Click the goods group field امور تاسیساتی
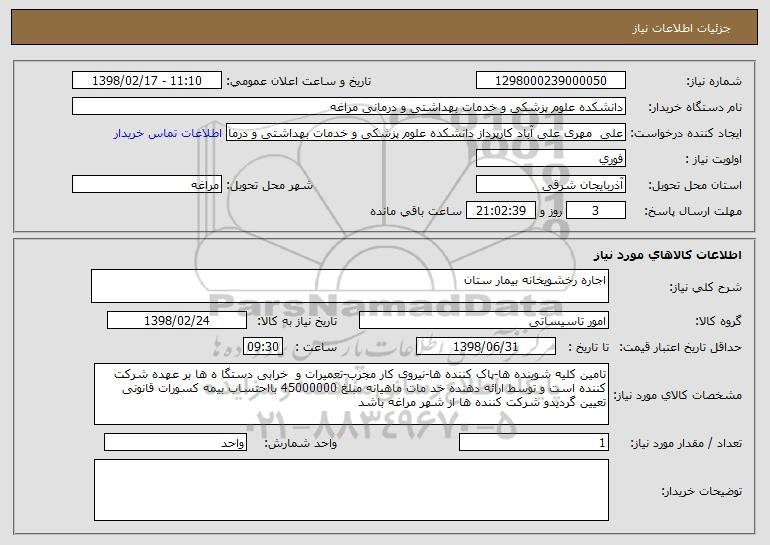 coord(484,321)
